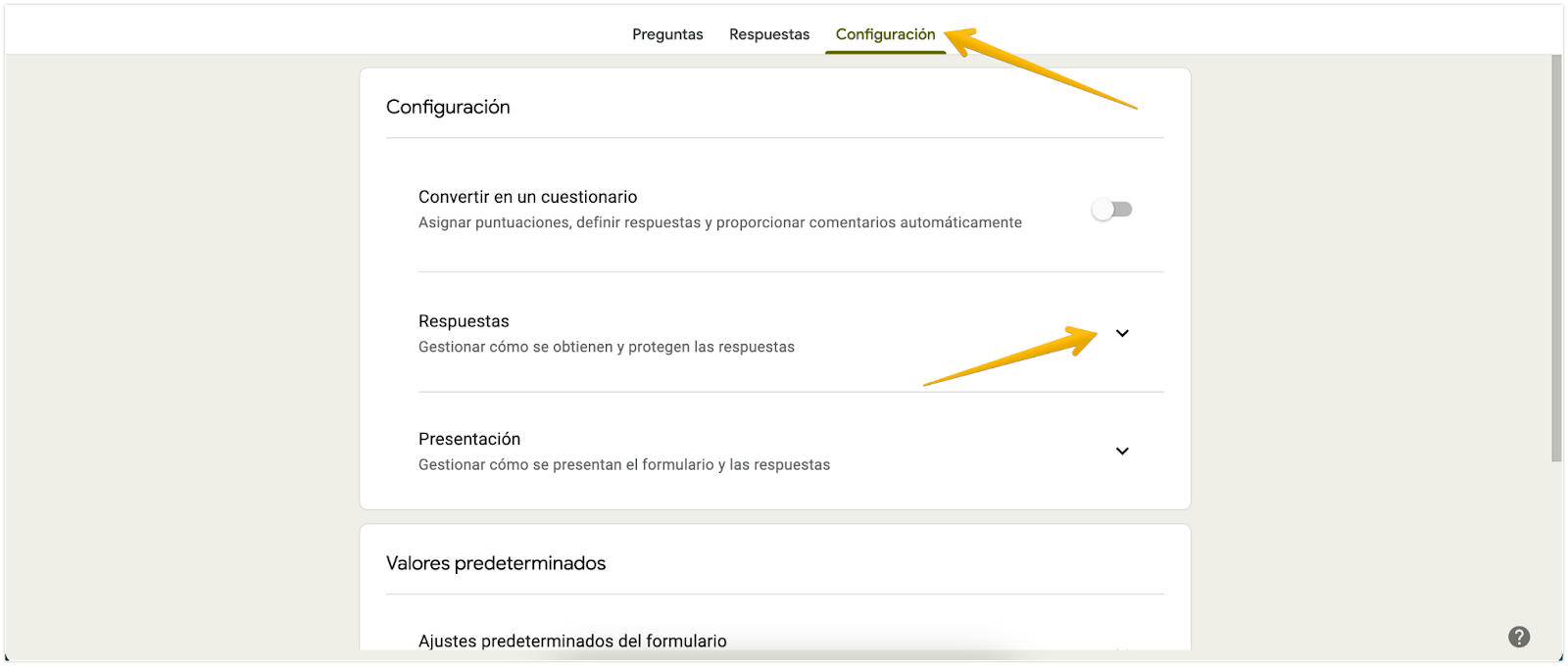Click the Valores predeterminados heading

(x=496, y=563)
